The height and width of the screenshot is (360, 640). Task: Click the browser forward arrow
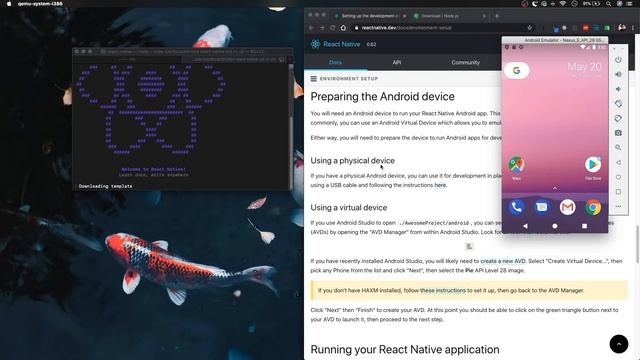(x=322, y=28)
